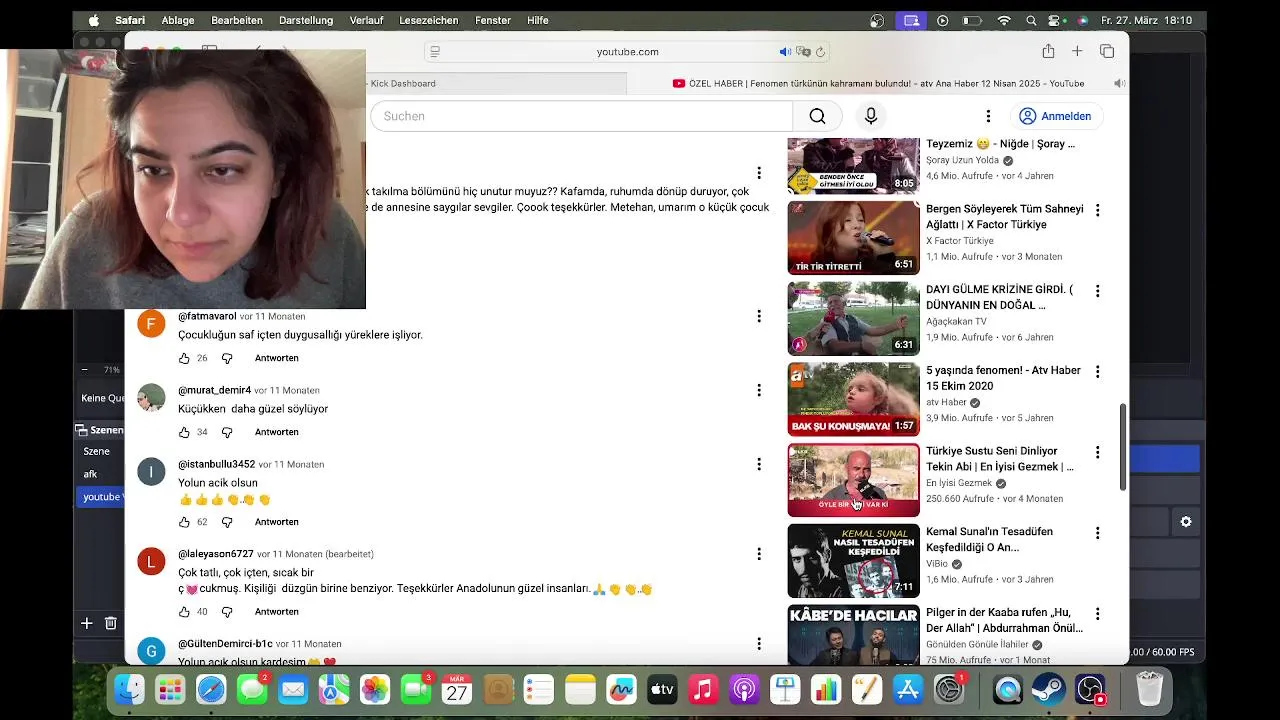Image resolution: width=1280 pixels, height=720 pixels.
Task: Open Control Center in menu bar
Action: (1056, 20)
